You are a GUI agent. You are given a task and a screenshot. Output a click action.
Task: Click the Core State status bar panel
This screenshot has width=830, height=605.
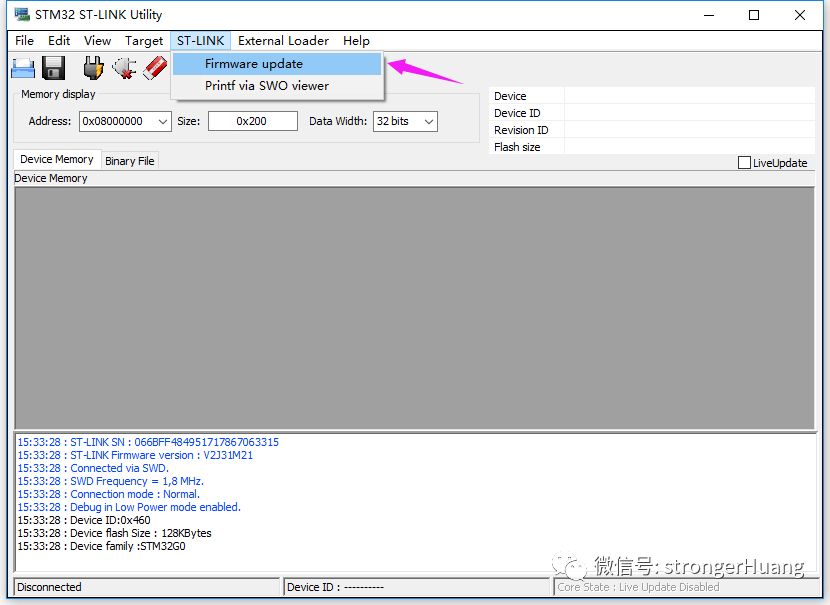coord(686,587)
